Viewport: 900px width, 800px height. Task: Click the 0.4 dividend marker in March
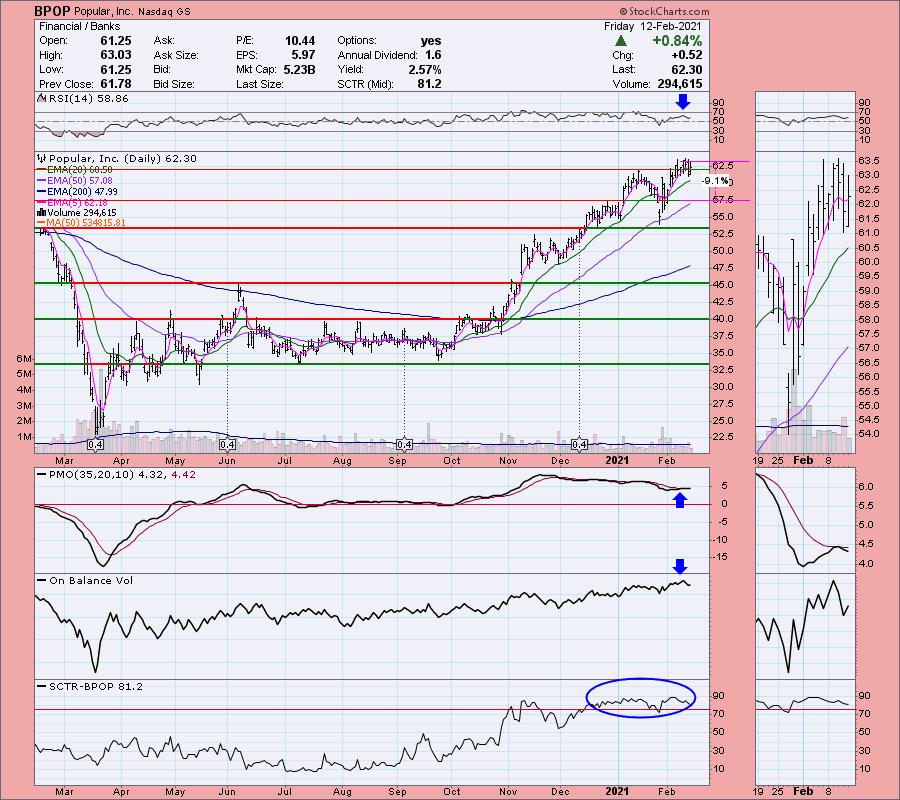click(x=95, y=445)
